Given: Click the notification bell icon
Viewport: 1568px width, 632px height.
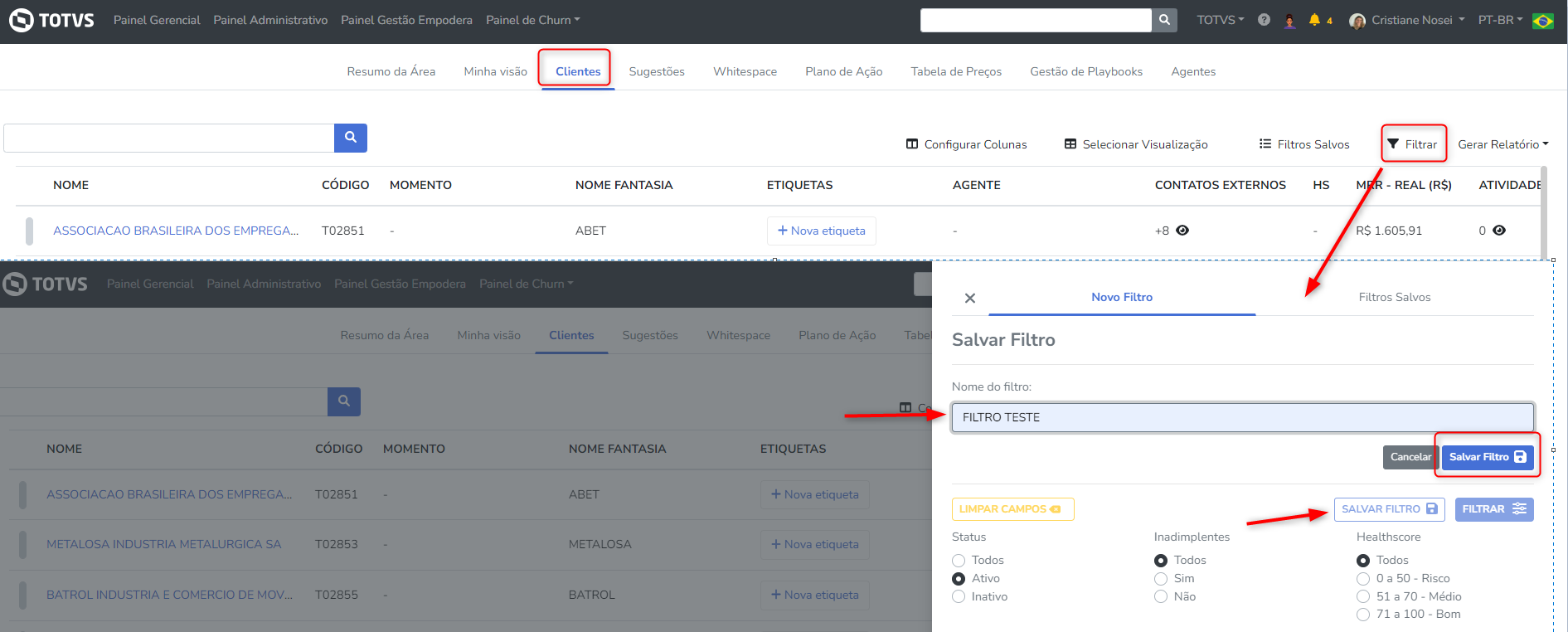Looking at the screenshot, I should pyautogui.click(x=1314, y=20).
